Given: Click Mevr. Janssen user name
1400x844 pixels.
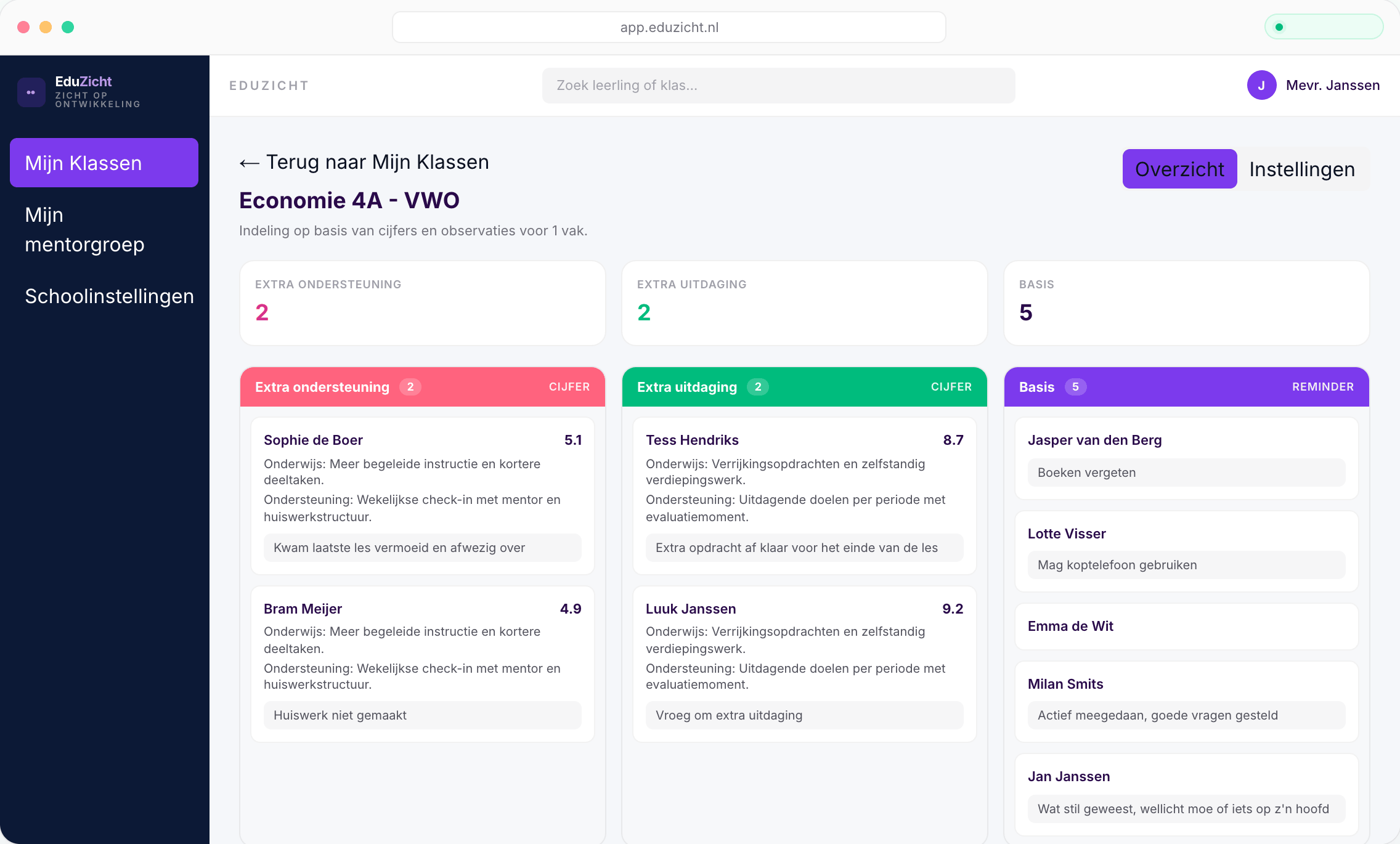Looking at the screenshot, I should (x=1333, y=85).
